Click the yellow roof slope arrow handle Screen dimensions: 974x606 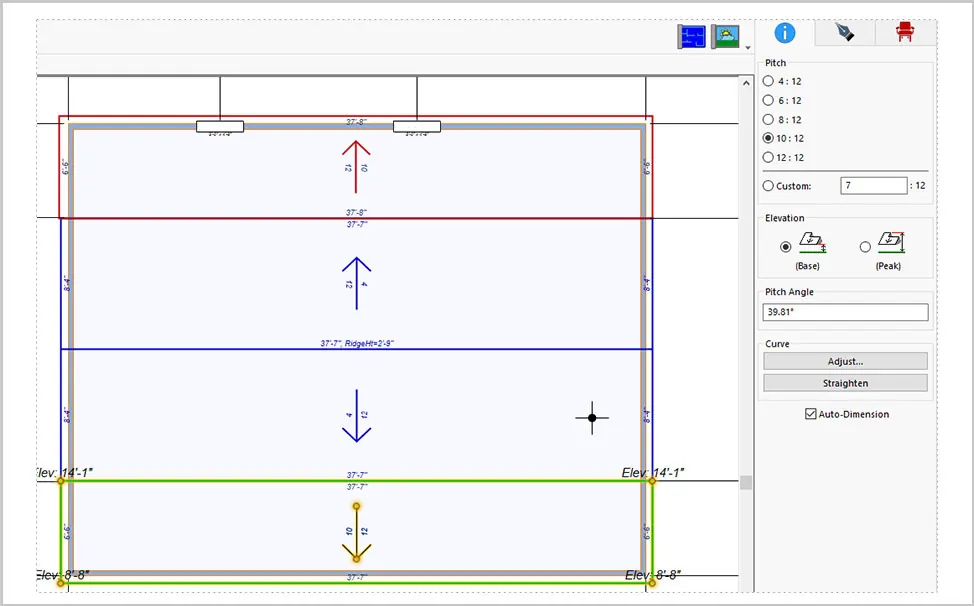pyautogui.click(x=356, y=533)
